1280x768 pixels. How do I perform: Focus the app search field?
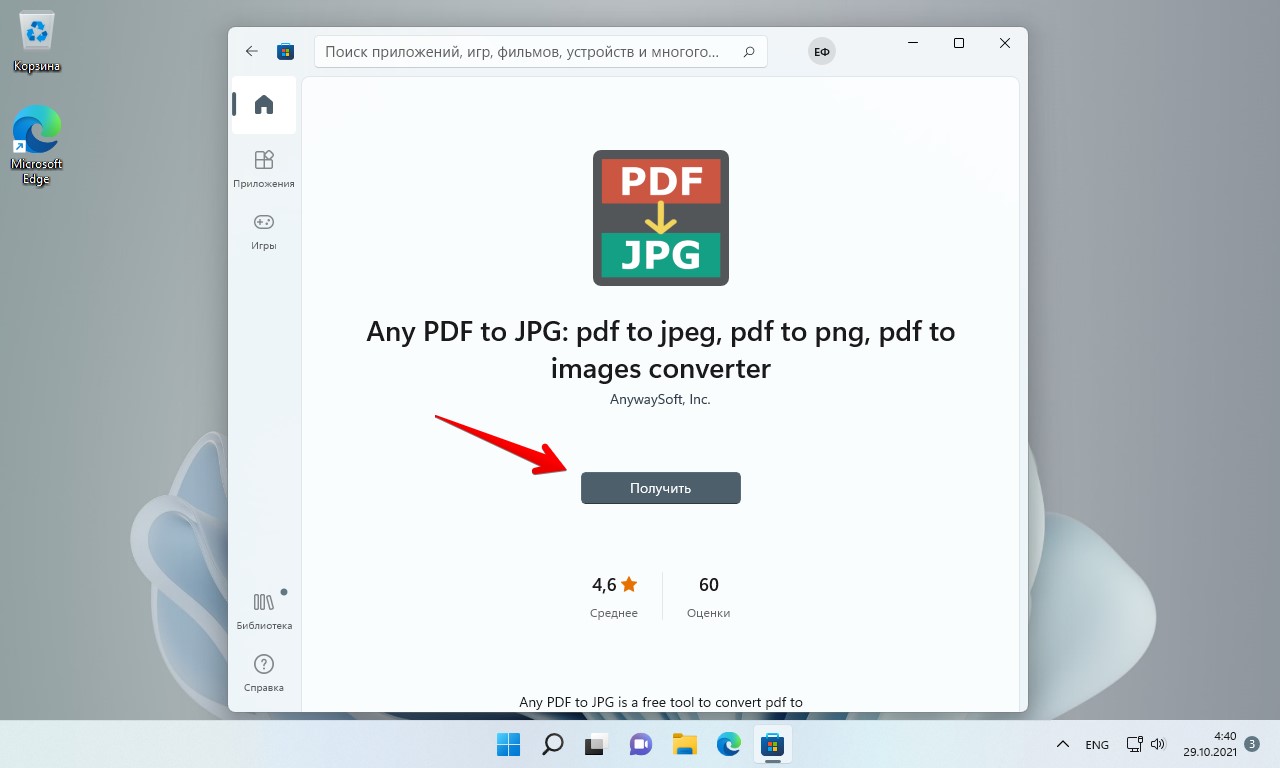pyautogui.click(x=541, y=52)
